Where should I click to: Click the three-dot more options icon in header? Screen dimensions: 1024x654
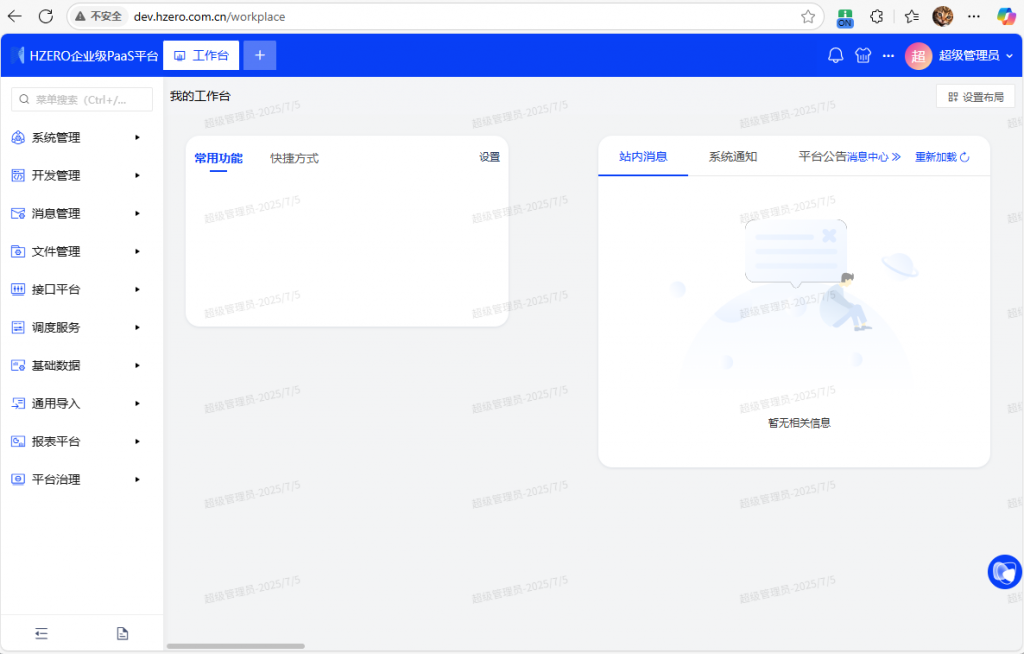(x=888, y=56)
